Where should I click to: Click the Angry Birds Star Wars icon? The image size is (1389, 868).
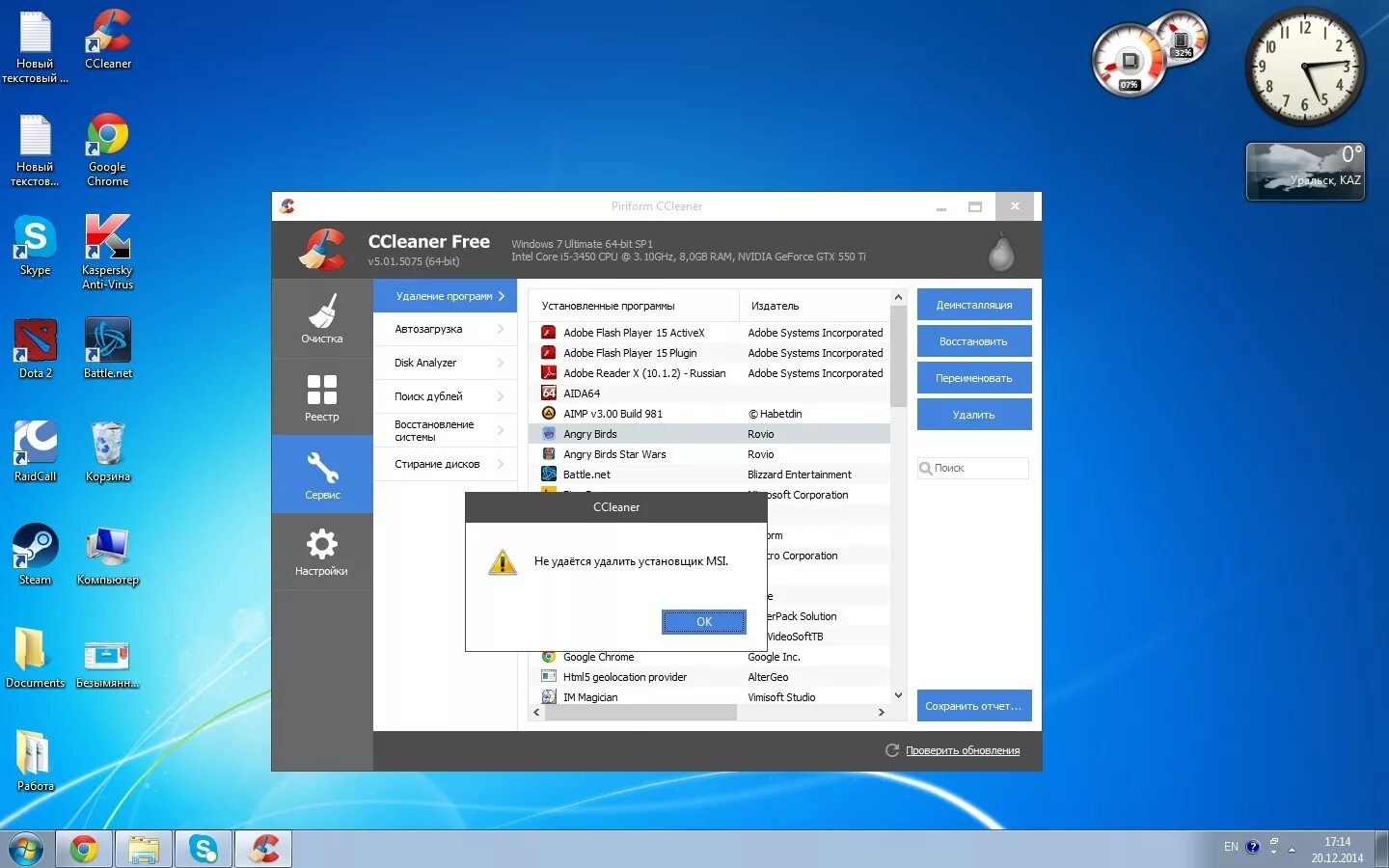coord(549,454)
